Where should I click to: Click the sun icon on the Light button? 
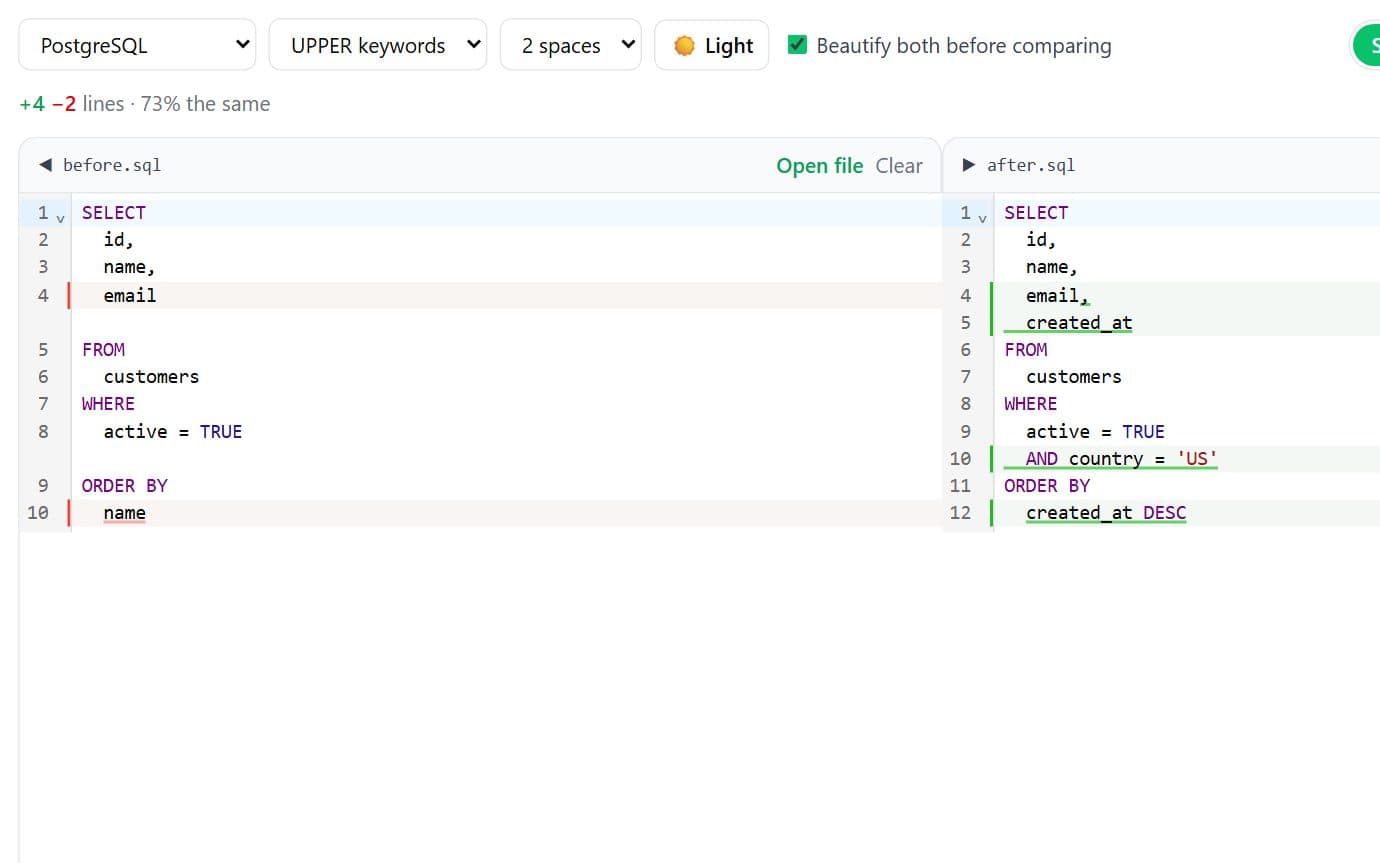[684, 45]
